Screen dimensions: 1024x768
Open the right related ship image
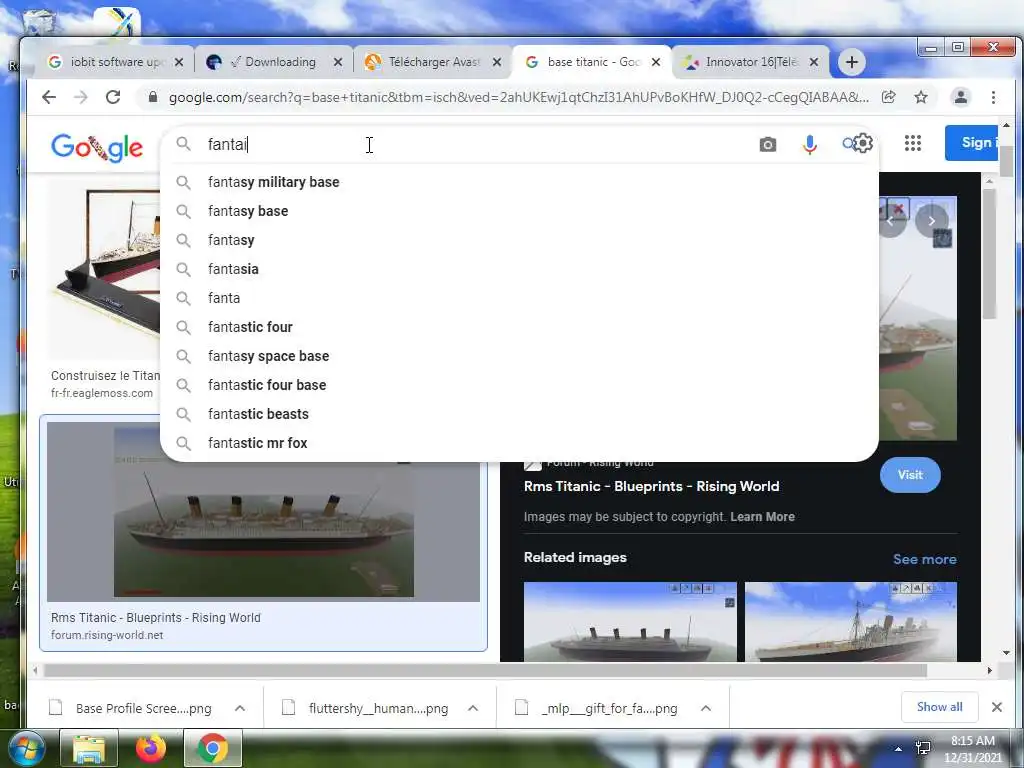coord(851,622)
